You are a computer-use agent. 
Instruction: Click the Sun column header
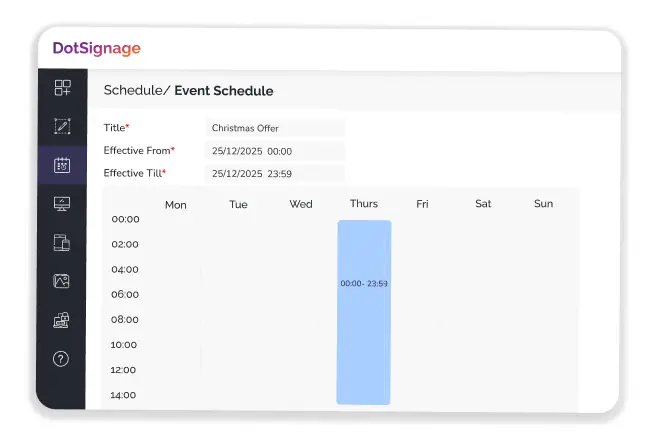[x=543, y=204]
